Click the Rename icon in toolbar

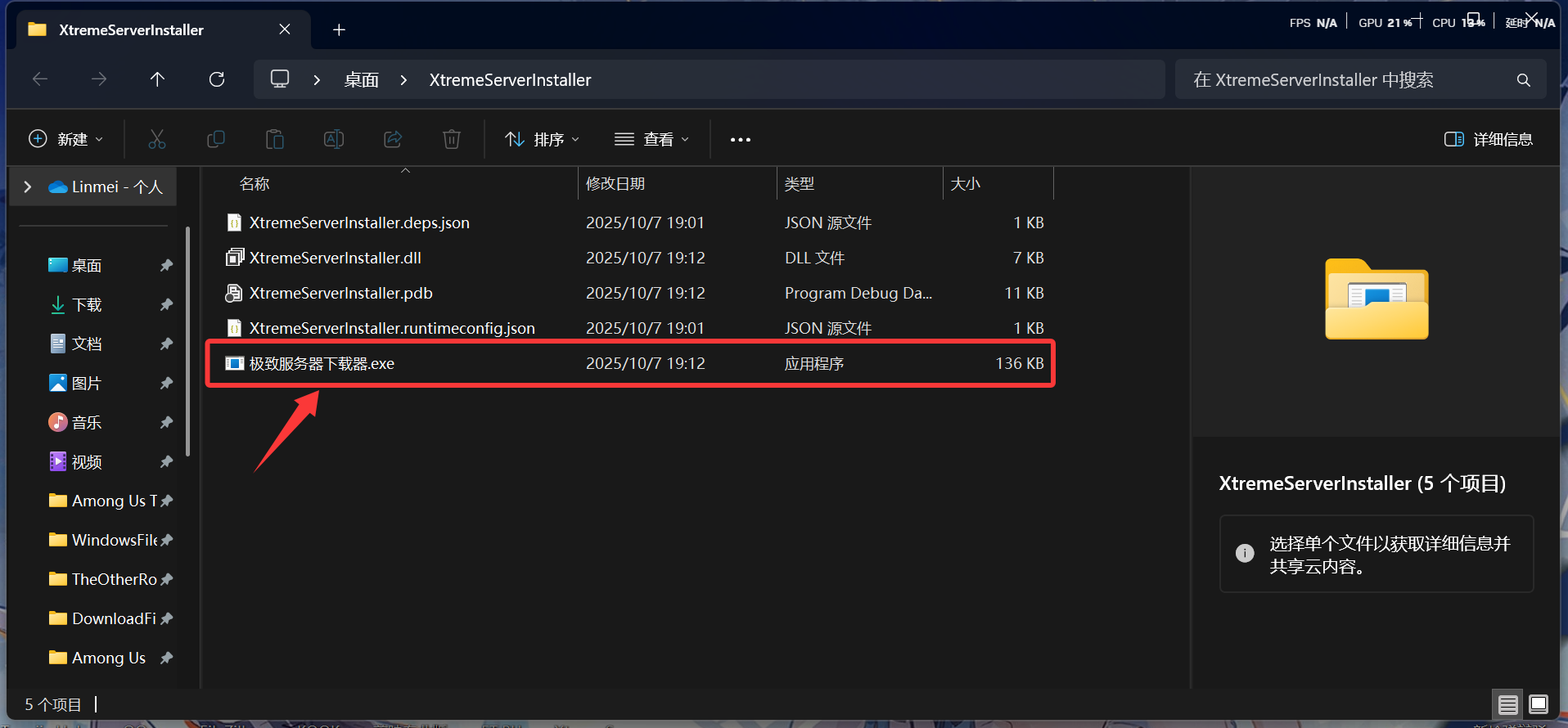click(x=334, y=139)
